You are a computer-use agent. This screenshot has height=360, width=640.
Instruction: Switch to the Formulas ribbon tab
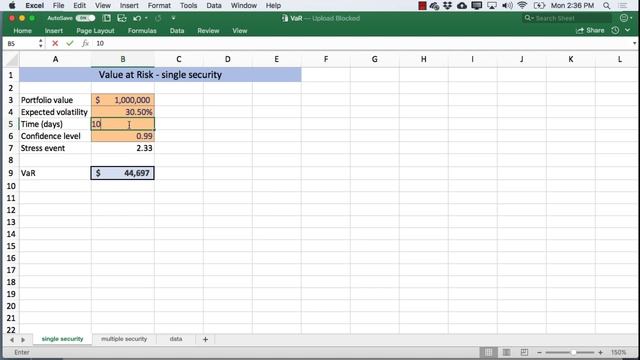pyautogui.click(x=142, y=31)
